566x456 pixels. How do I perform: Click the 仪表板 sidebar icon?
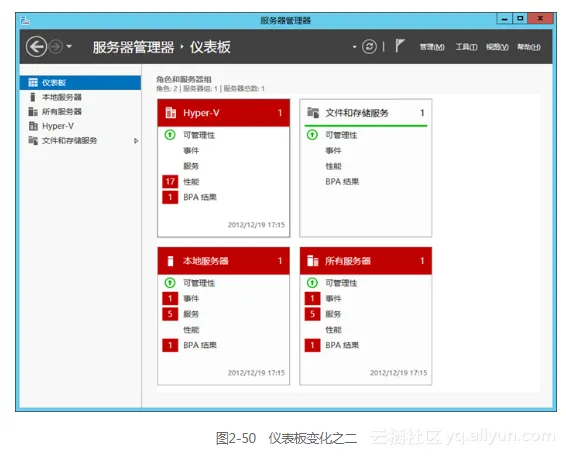click(x=33, y=83)
